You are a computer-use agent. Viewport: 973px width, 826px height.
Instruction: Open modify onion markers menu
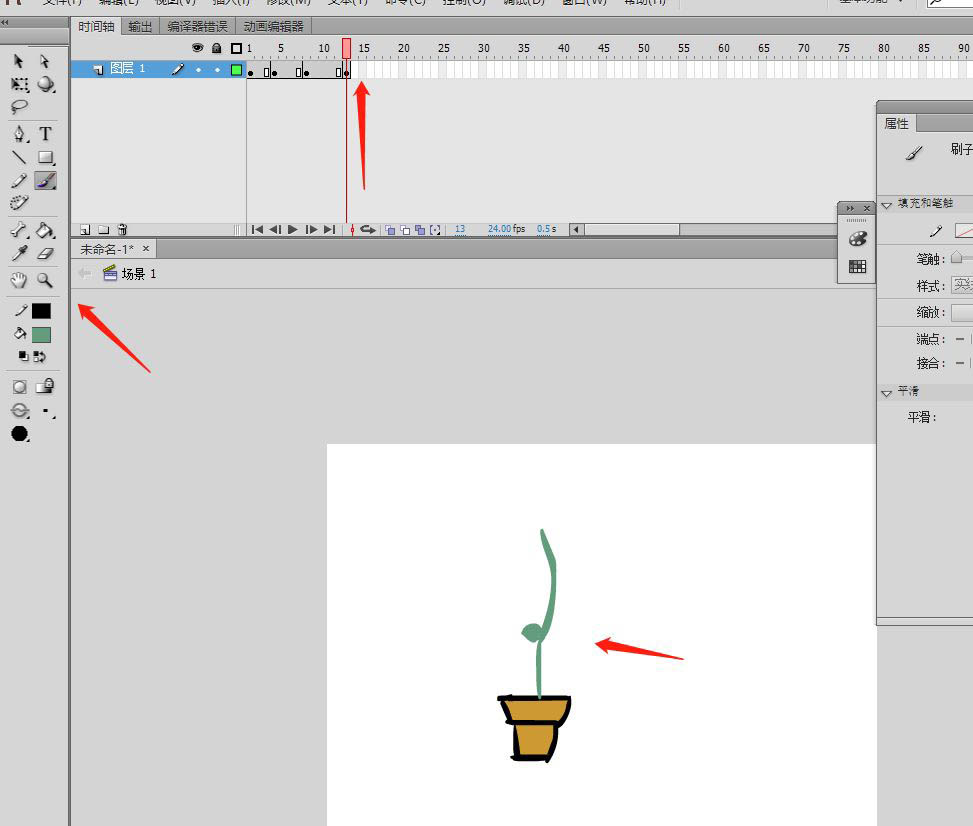[435, 230]
